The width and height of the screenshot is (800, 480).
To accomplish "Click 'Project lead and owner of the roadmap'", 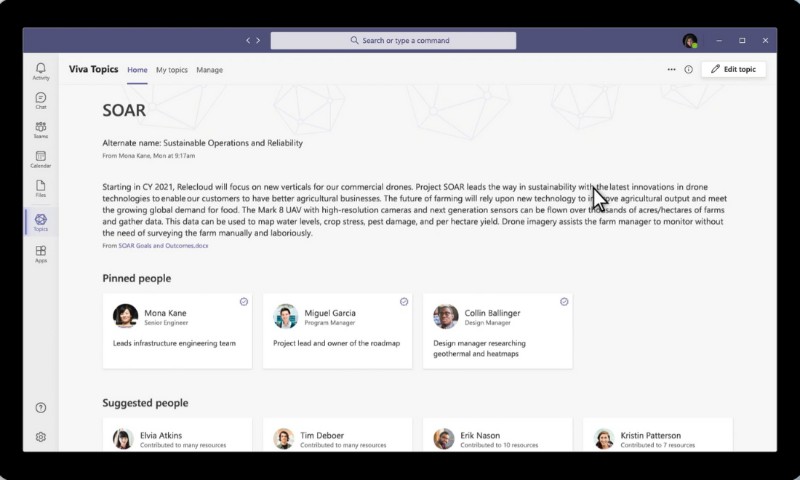I will coord(337,343).
